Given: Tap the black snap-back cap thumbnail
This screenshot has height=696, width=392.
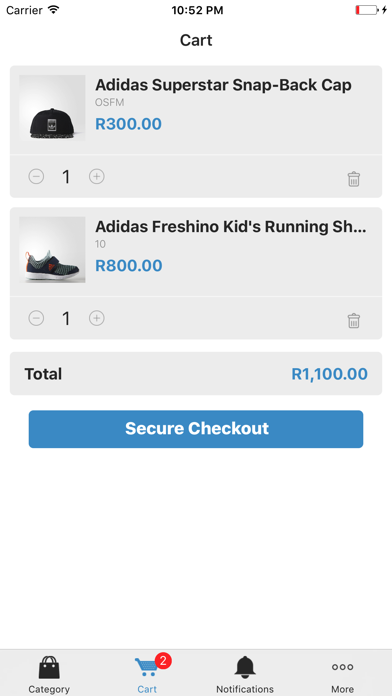Looking at the screenshot, I should 52,108.
